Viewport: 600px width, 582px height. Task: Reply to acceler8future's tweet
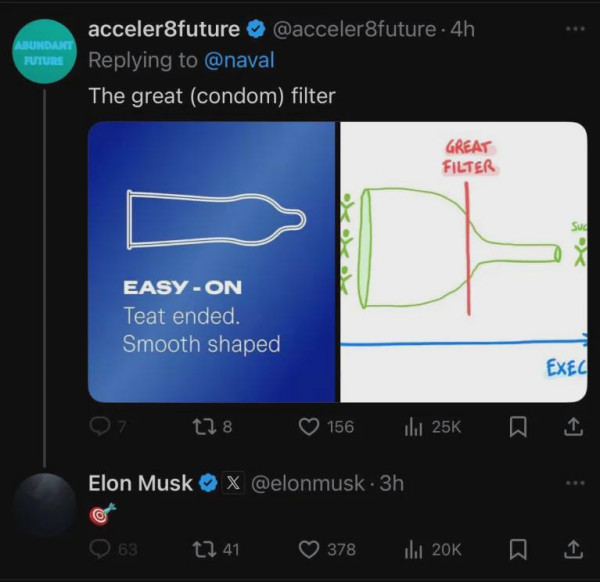point(99,427)
